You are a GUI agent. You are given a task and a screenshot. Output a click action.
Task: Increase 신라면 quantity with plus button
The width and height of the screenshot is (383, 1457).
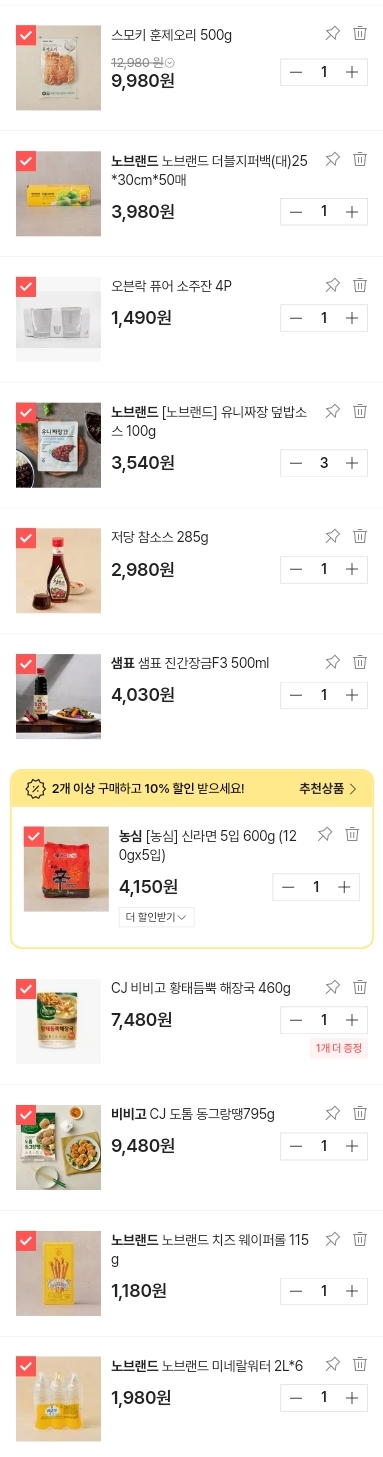click(343, 887)
